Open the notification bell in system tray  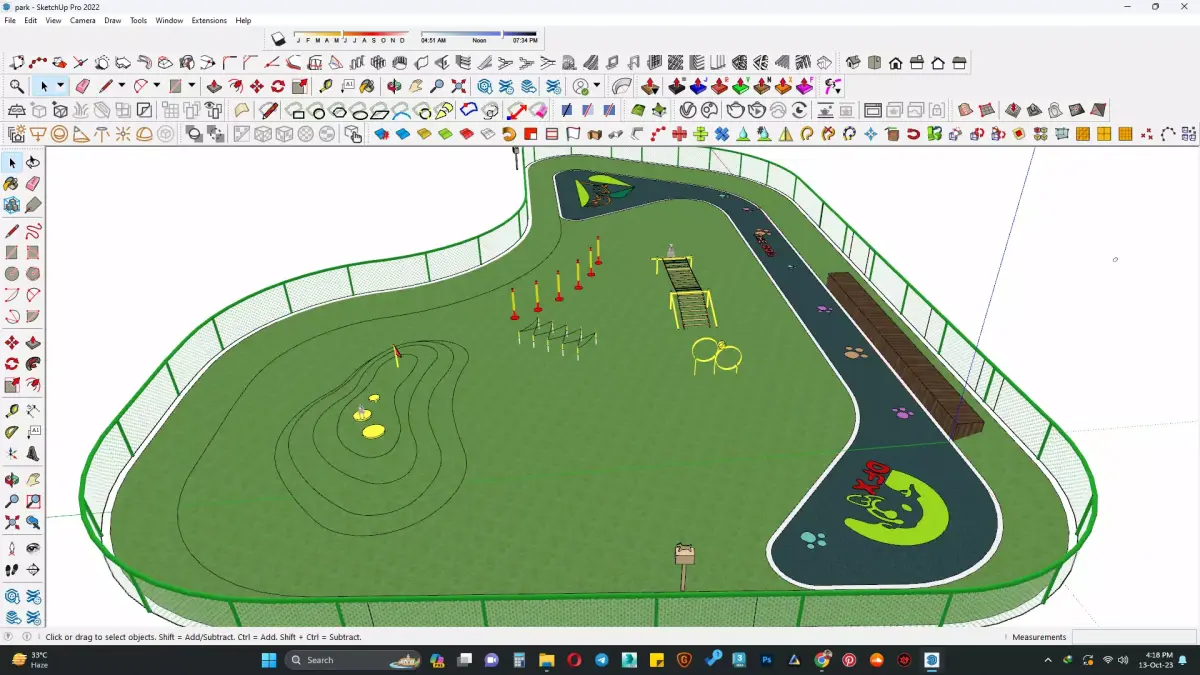[x=1183, y=660]
